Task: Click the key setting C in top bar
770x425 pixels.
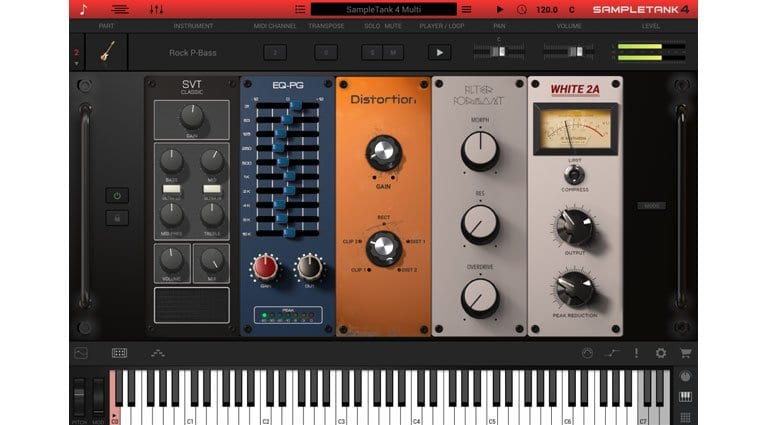Action: pyautogui.click(x=572, y=9)
